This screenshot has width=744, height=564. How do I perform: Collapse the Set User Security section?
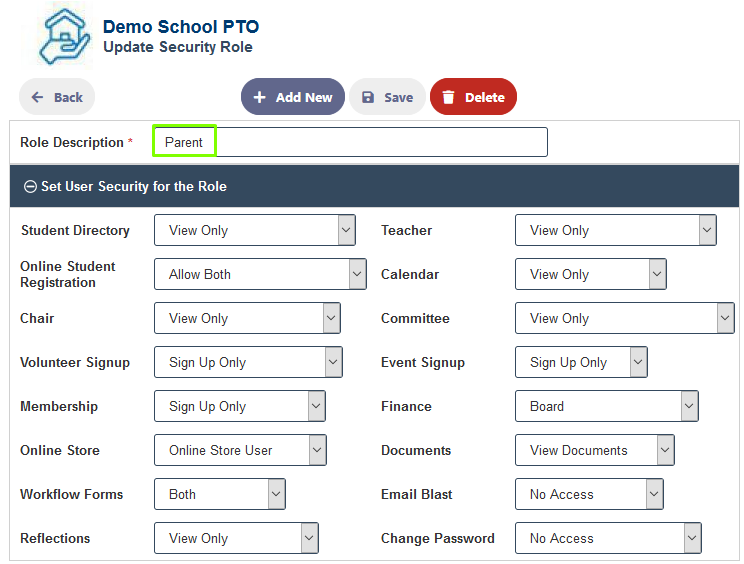30,186
